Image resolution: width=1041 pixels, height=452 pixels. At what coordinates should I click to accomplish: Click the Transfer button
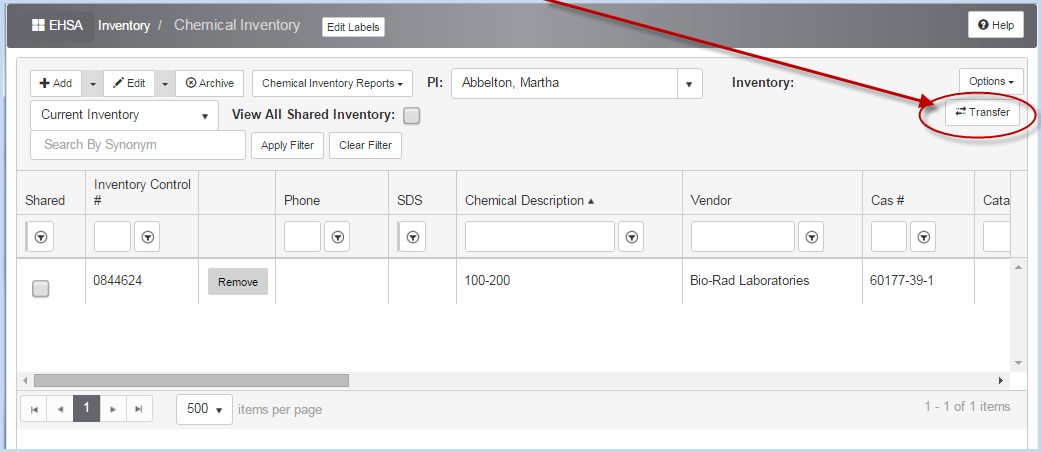[982, 112]
